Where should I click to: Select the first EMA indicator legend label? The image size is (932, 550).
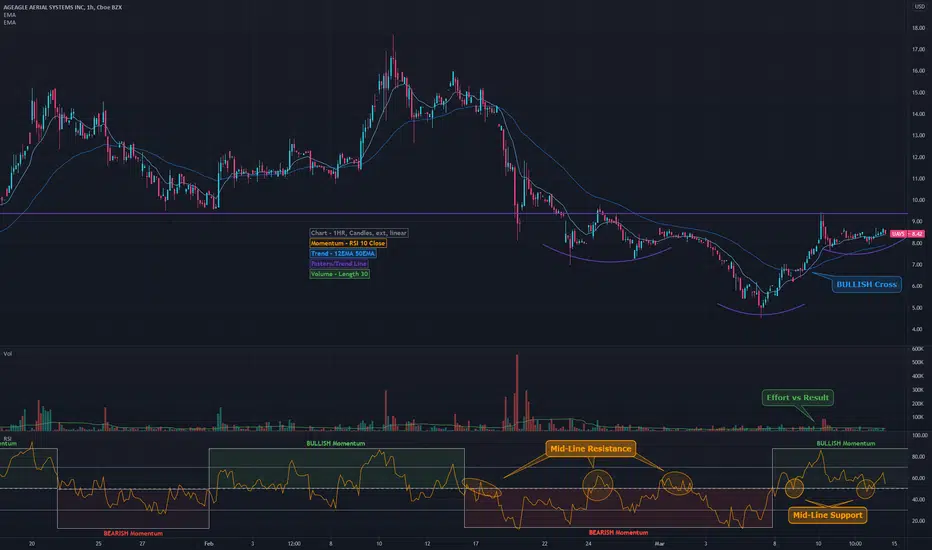tap(10, 15)
